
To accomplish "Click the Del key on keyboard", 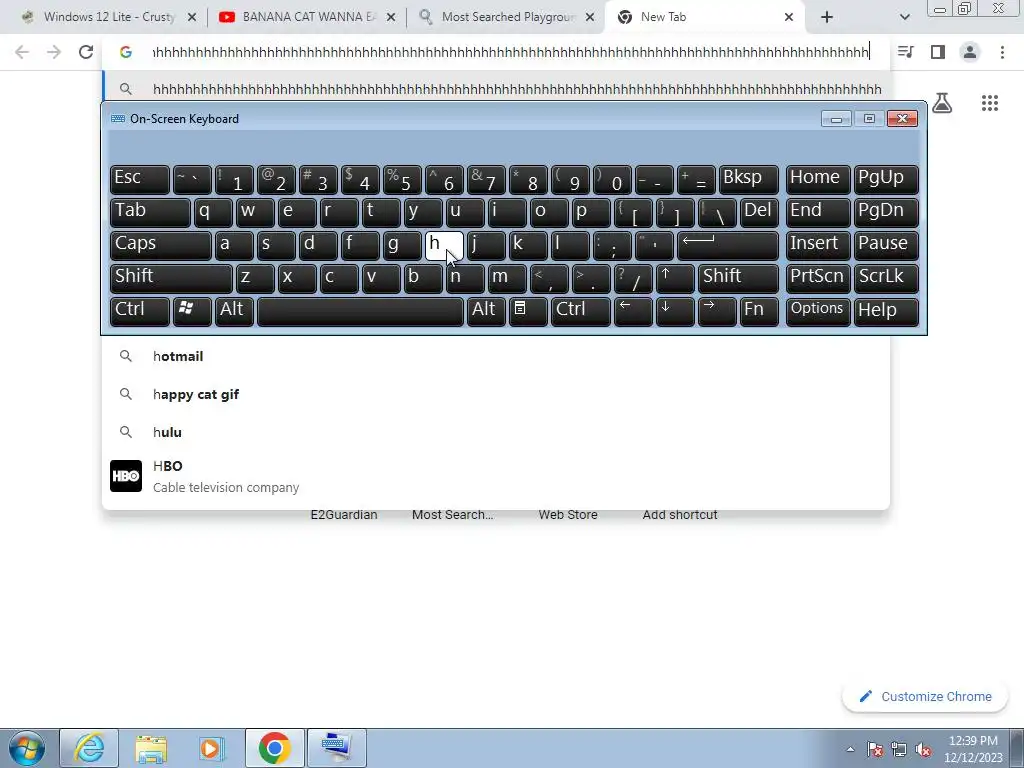I will 759,212.
